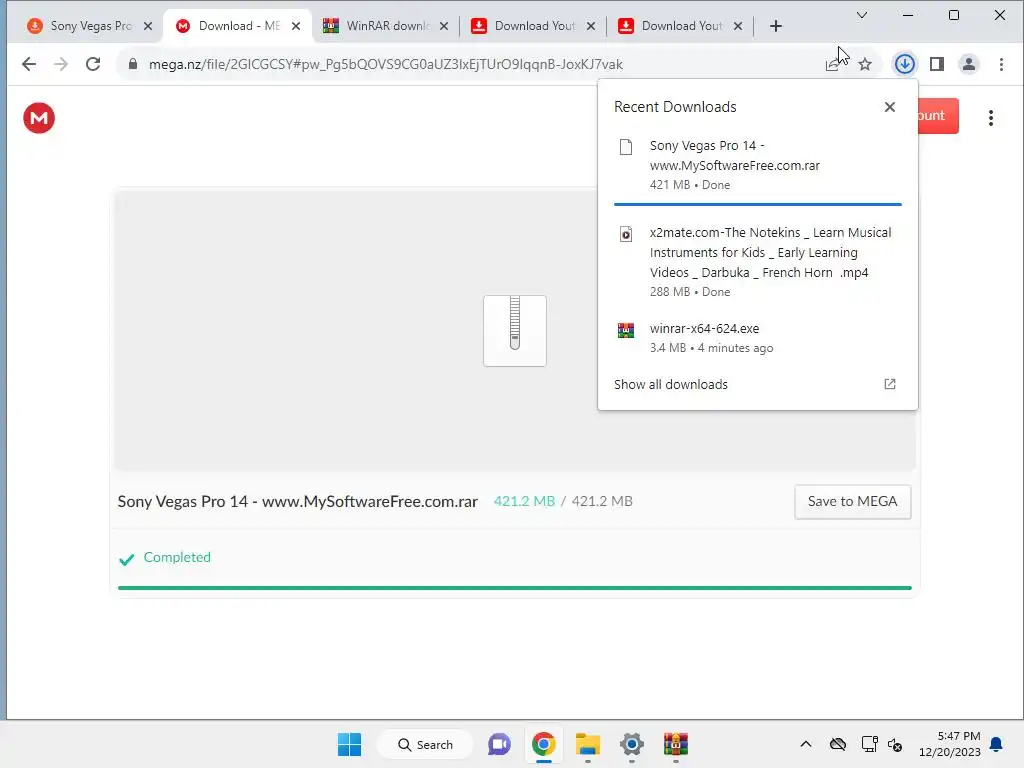Image resolution: width=1024 pixels, height=768 pixels.
Task: Click the Save to MEGA button
Action: click(852, 502)
